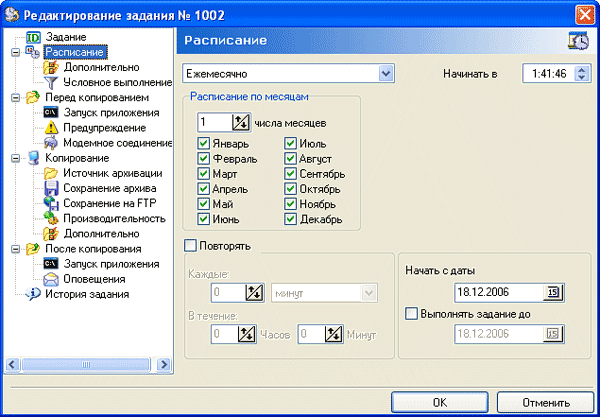This screenshot has width=600, height=417.
Task: Toggle the Ноябрь month checkbox
Action: [290, 204]
